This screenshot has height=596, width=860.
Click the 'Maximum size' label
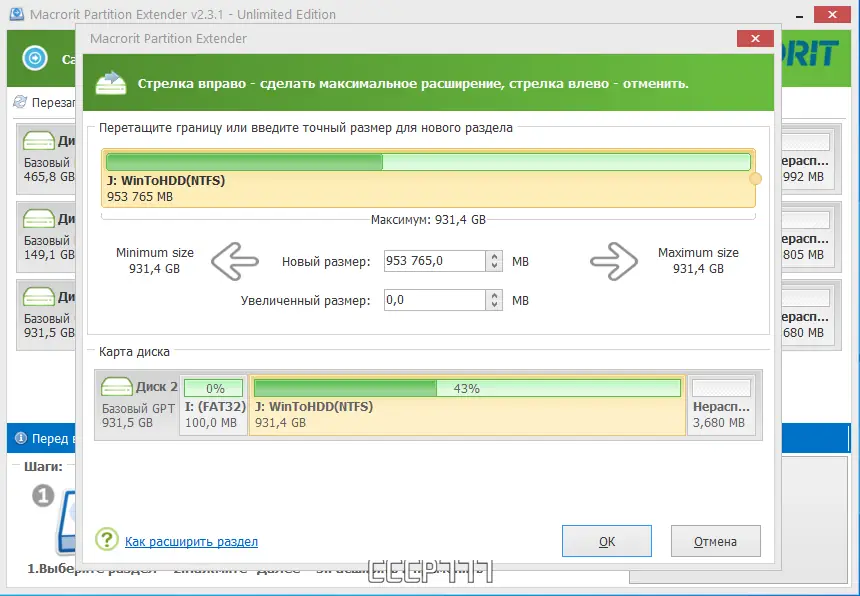[698, 253]
